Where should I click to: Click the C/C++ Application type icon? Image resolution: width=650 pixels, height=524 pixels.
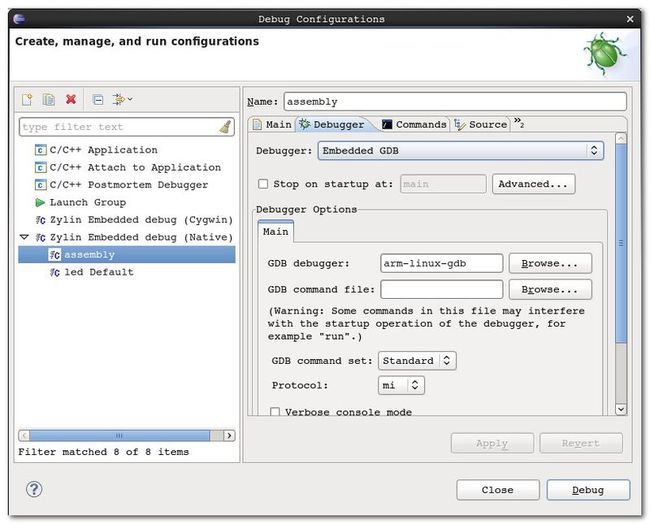click(40, 150)
